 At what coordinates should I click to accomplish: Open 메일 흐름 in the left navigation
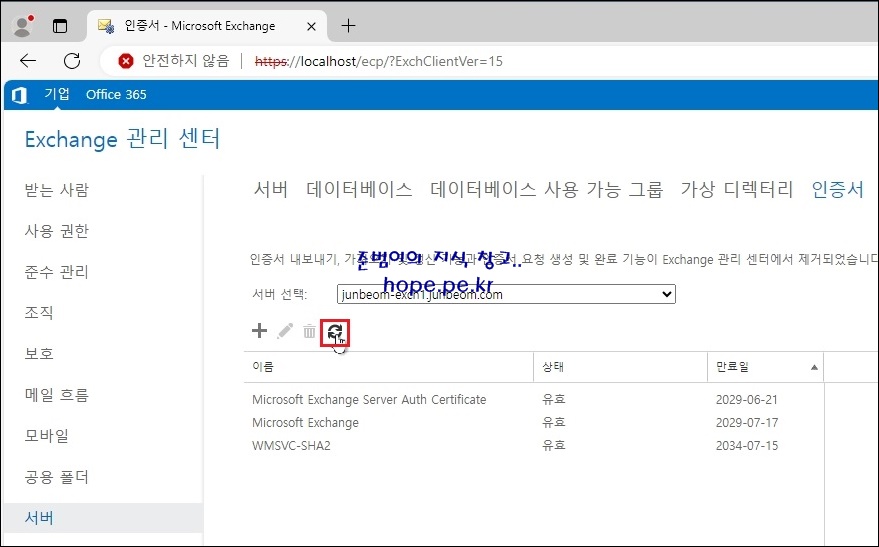click(57, 395)
